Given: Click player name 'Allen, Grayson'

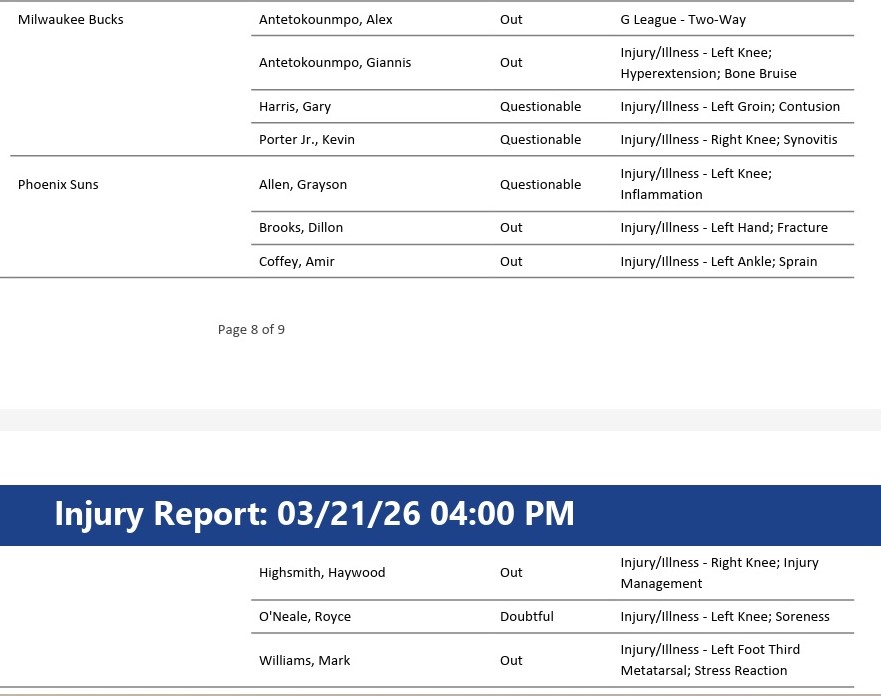Looking at the screenshot, I should click(x=303, y=185).
